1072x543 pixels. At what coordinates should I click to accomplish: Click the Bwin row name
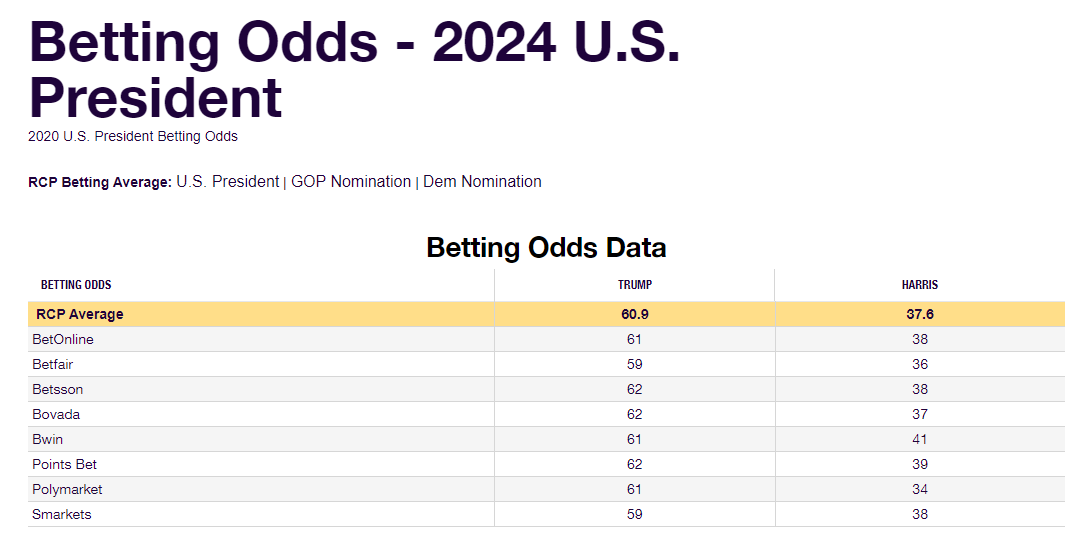coord(48,439)
